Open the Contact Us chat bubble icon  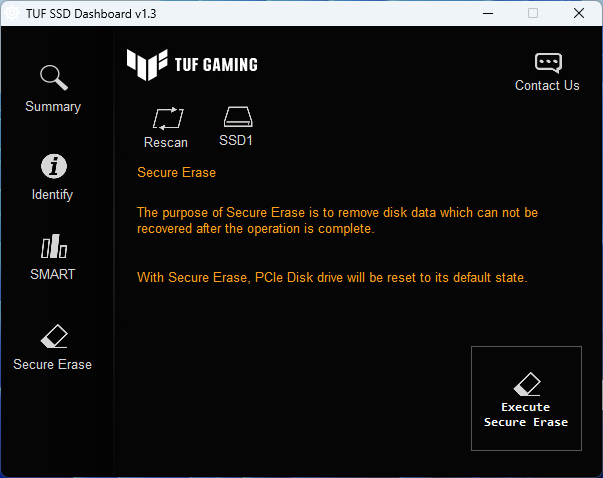click(x=548, y=63)
